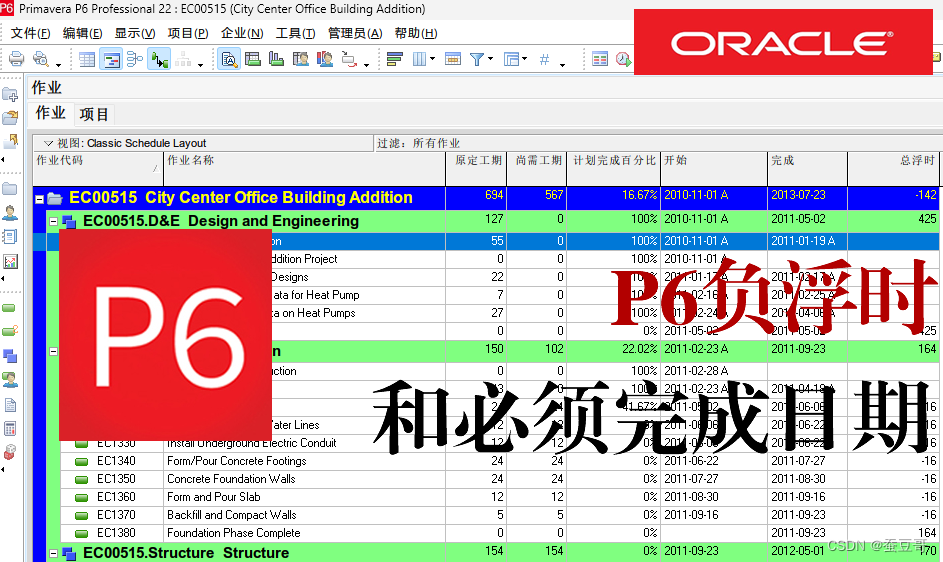Click the Schedule clock icon
This screenshot has height=562, width=943.
click(x=624, y=59)
